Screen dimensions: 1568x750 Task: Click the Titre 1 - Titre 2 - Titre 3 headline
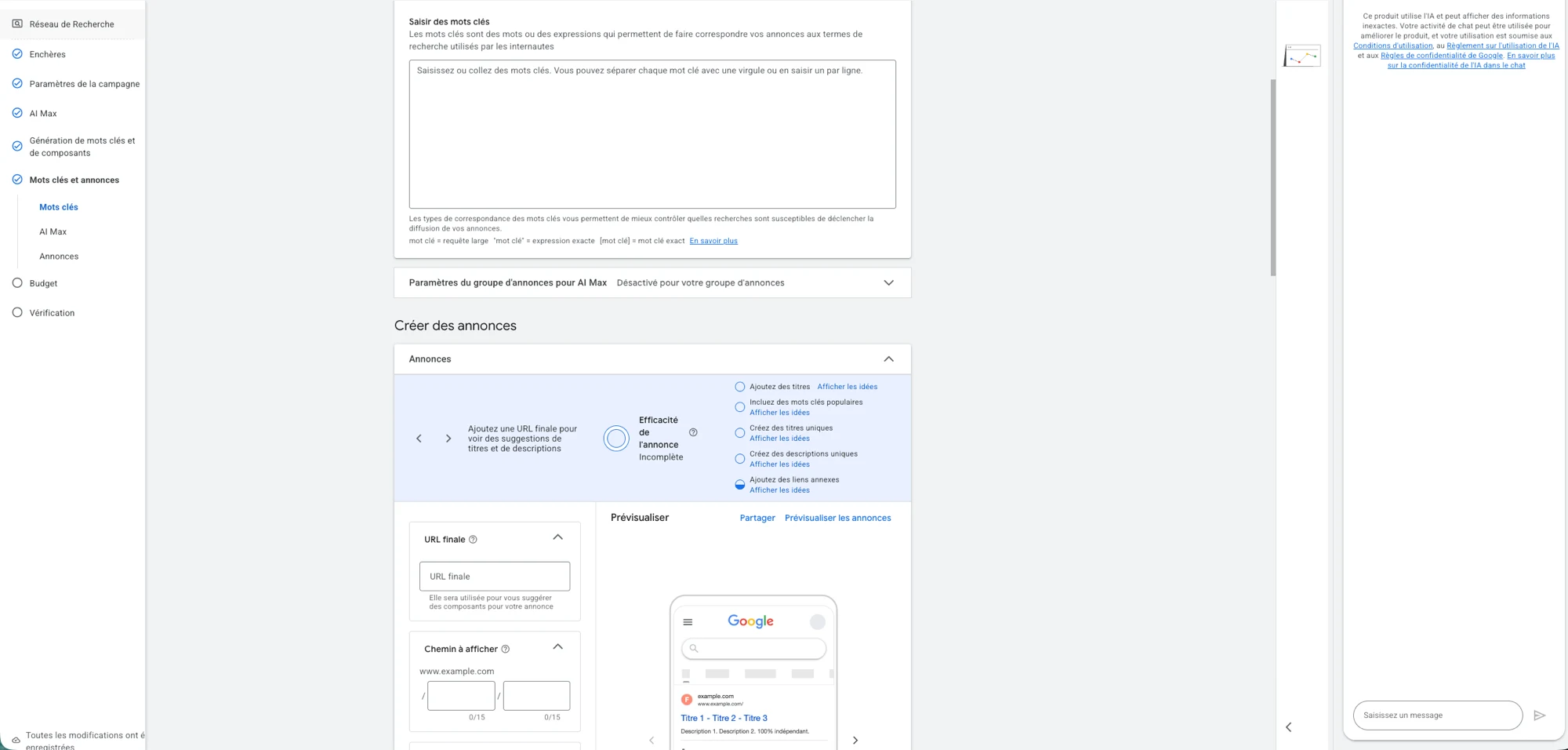point(724,718)
